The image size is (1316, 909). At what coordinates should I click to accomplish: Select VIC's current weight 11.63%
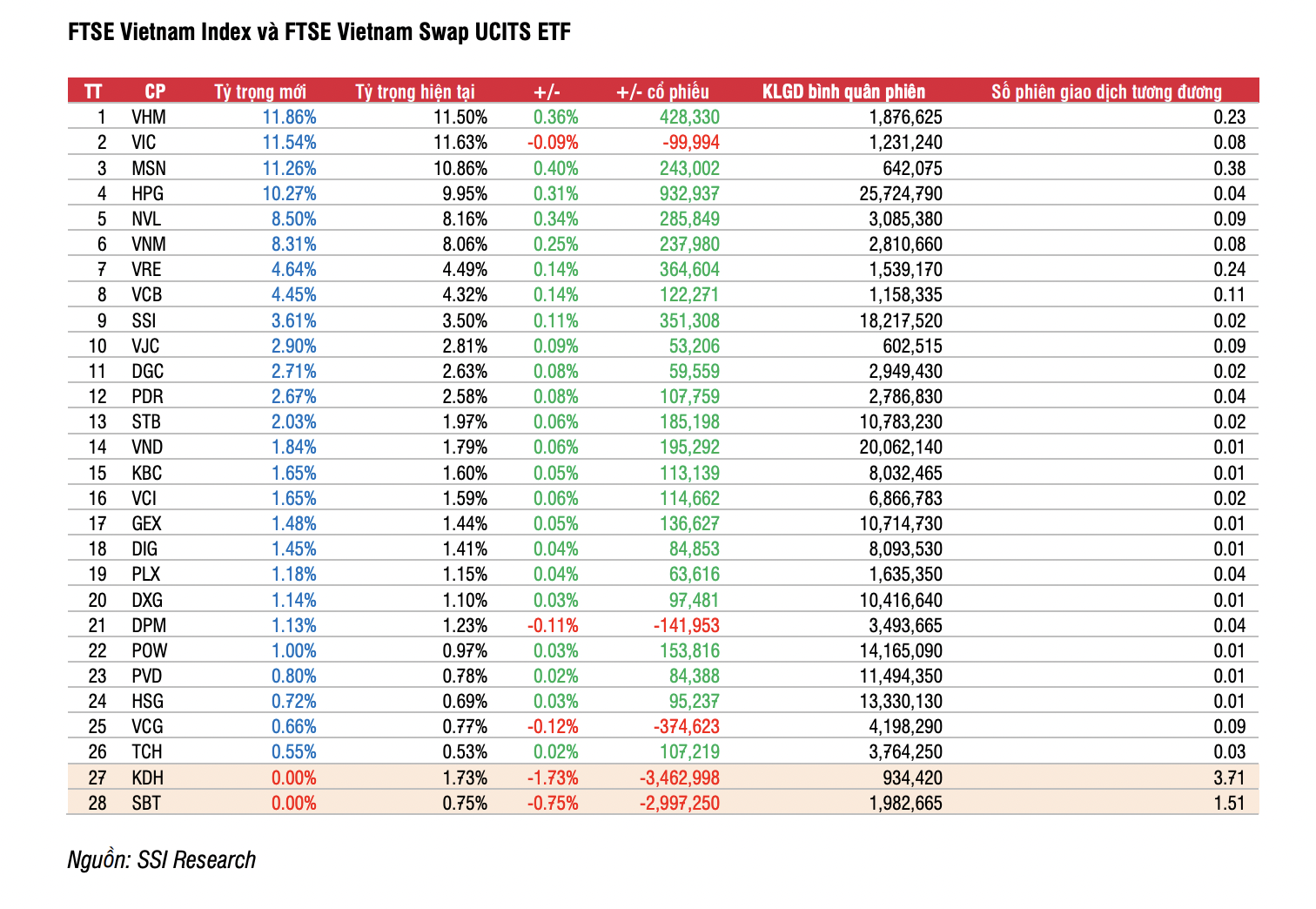coord(460,142)
